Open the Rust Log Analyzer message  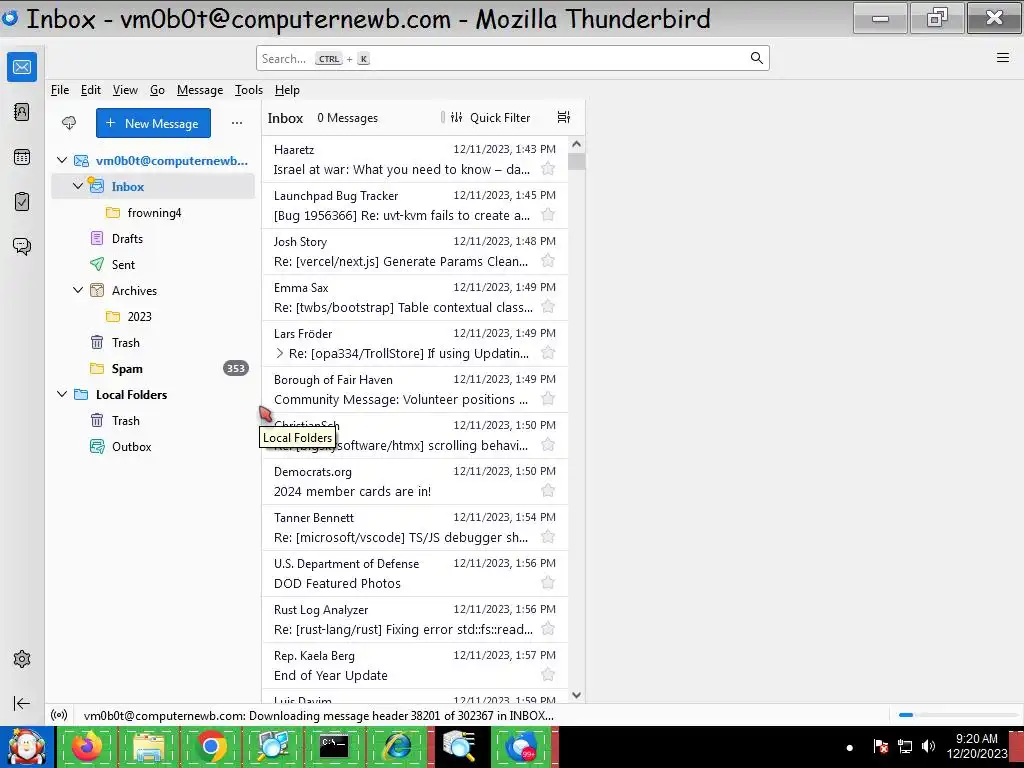(415, 619)
